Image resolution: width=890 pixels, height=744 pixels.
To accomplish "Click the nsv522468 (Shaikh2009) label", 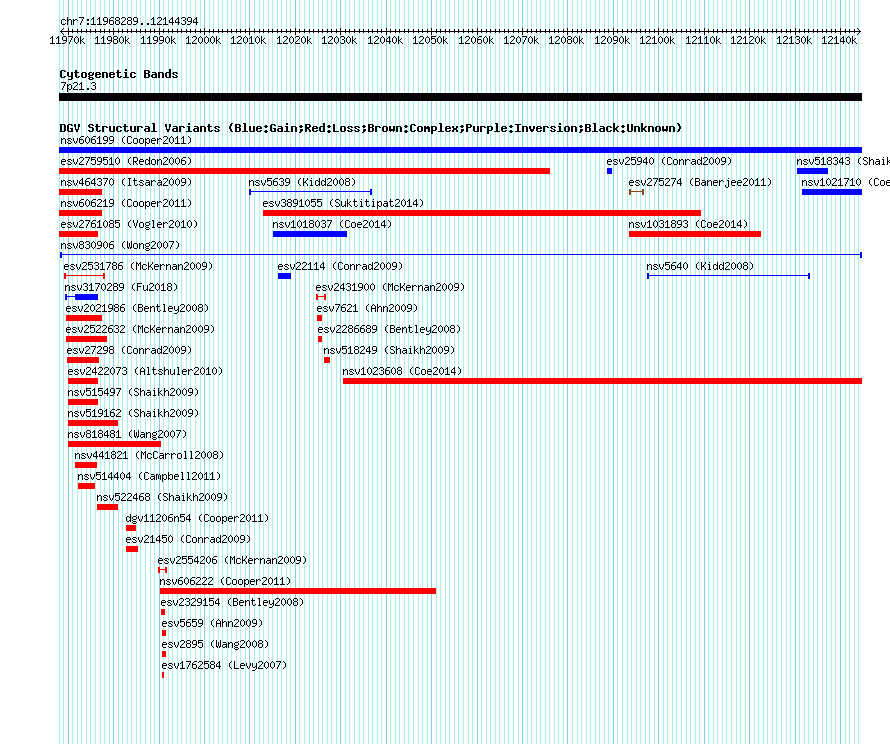I will point(162,497).
